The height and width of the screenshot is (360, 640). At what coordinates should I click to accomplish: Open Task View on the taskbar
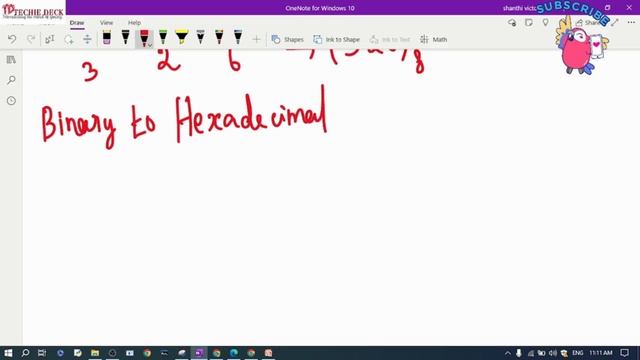point(42,353)
